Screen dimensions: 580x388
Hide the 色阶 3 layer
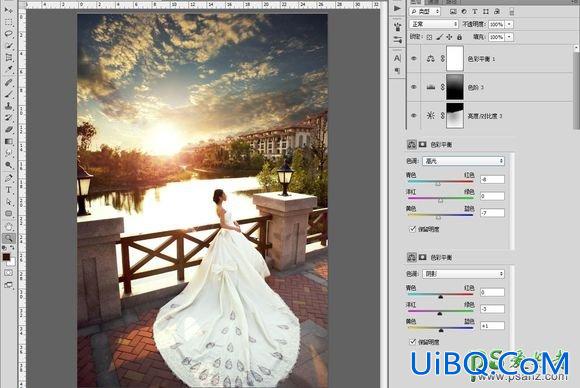pos(414,87)
